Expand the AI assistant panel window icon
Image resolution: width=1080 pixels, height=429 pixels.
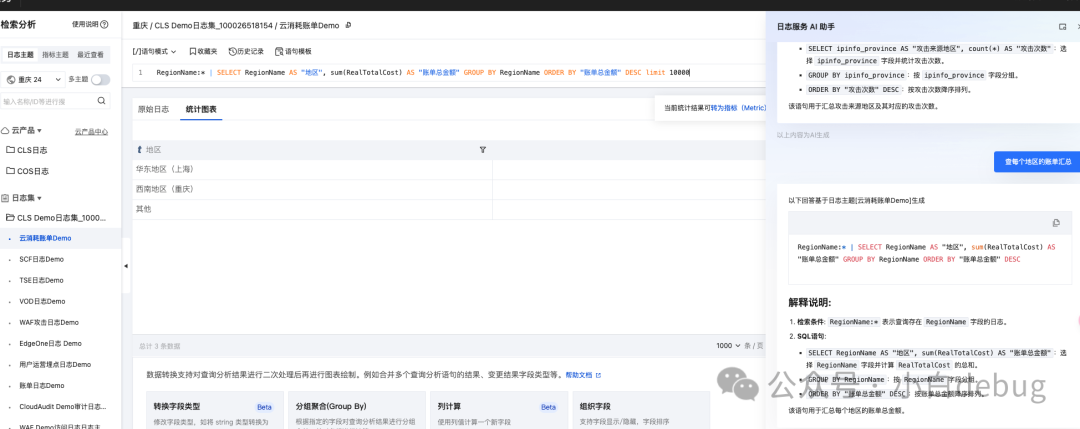pyautogui.click(x=1062, y=26)
